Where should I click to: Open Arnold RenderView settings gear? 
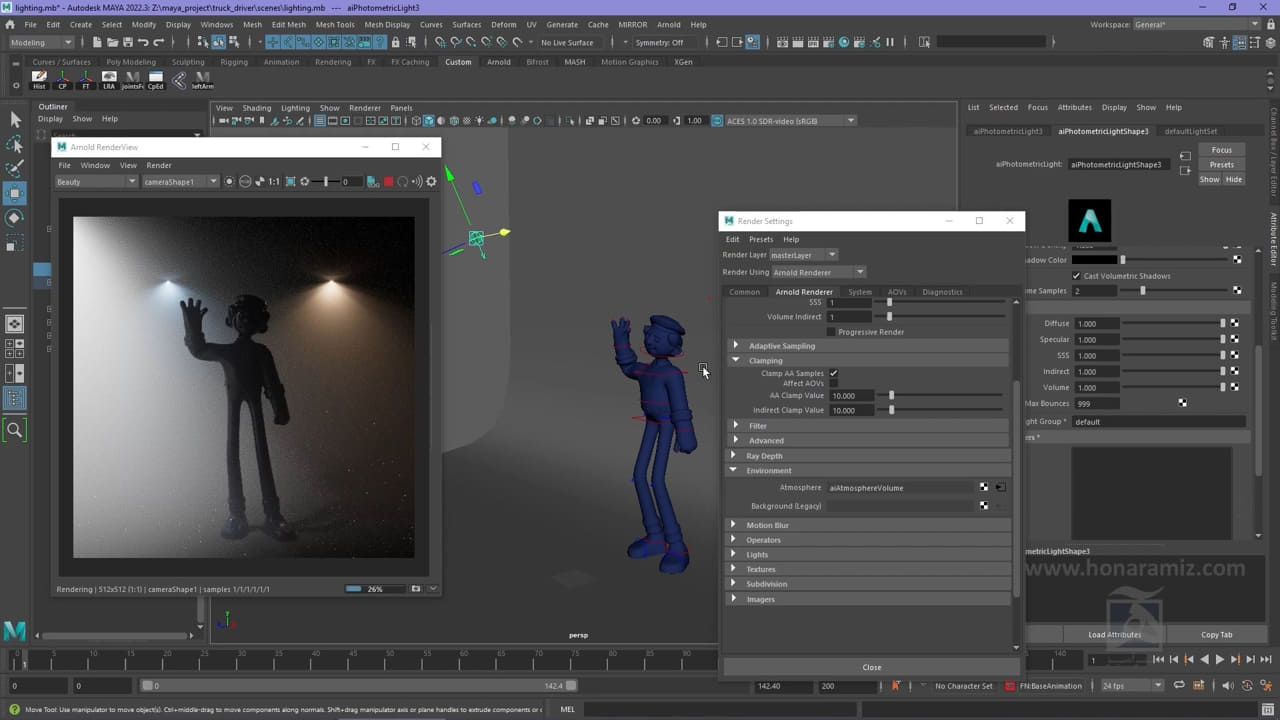click(431, 182)
